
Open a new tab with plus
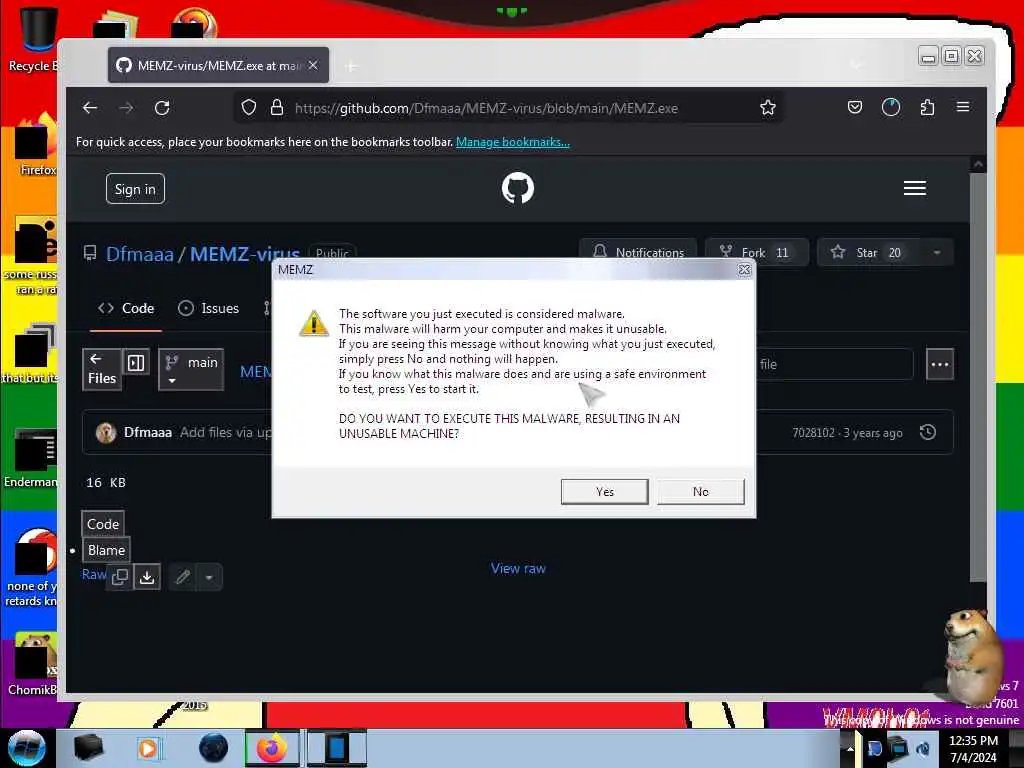click(x=351, y=66)
